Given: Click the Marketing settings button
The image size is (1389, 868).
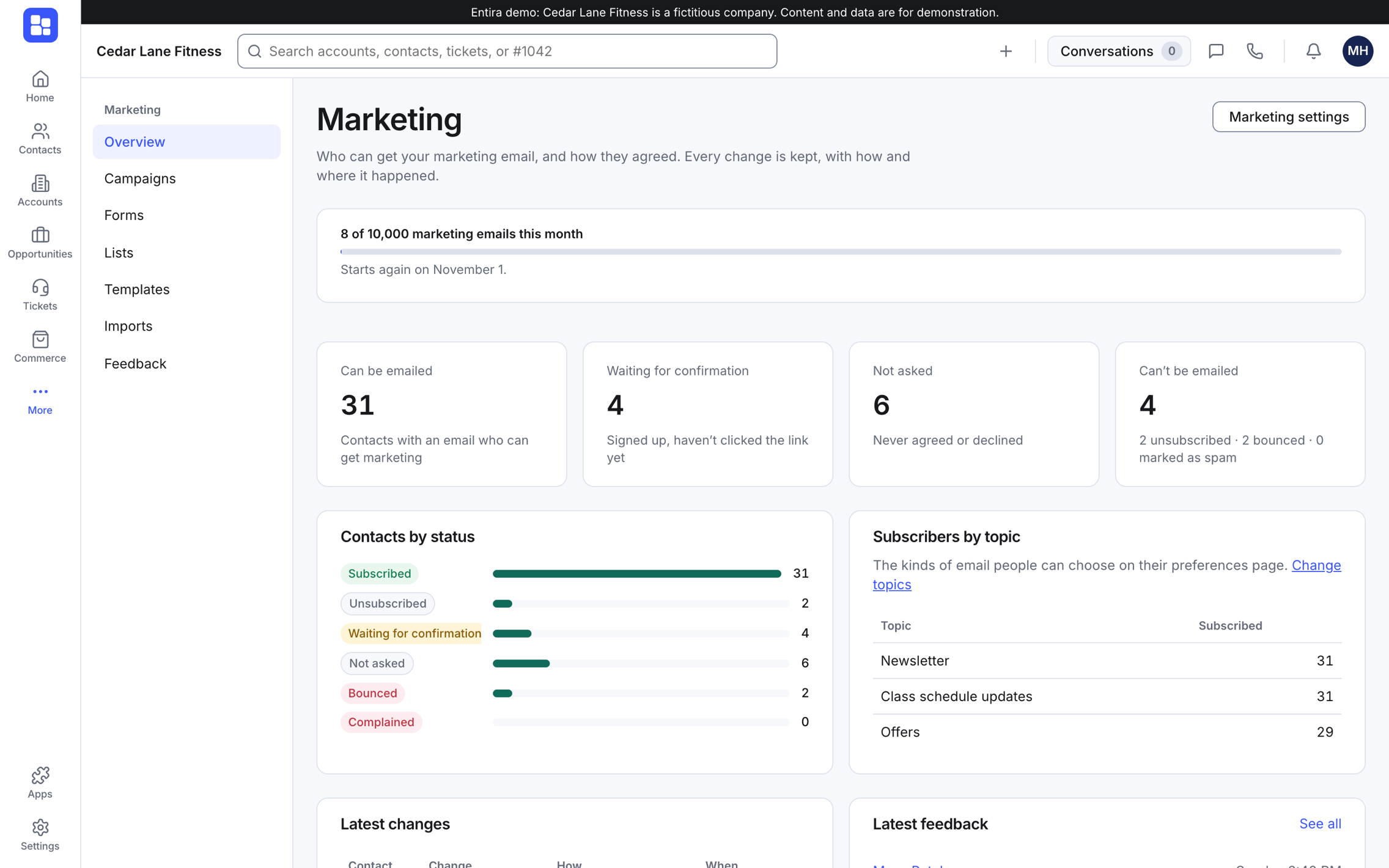Looking at the screenshot, I should [x=1288, y=117].
